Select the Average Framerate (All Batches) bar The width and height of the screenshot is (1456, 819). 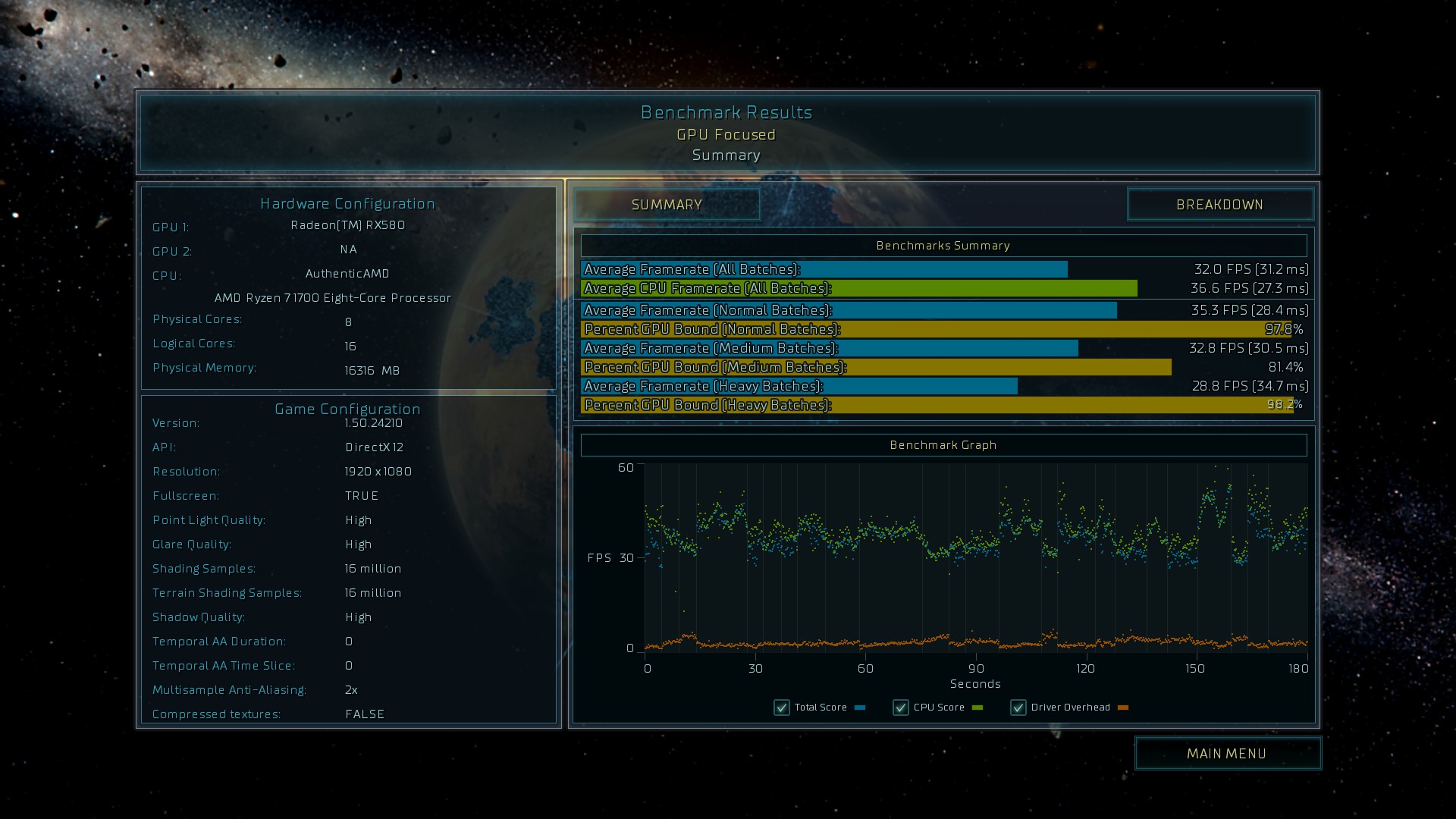(824, 269)
